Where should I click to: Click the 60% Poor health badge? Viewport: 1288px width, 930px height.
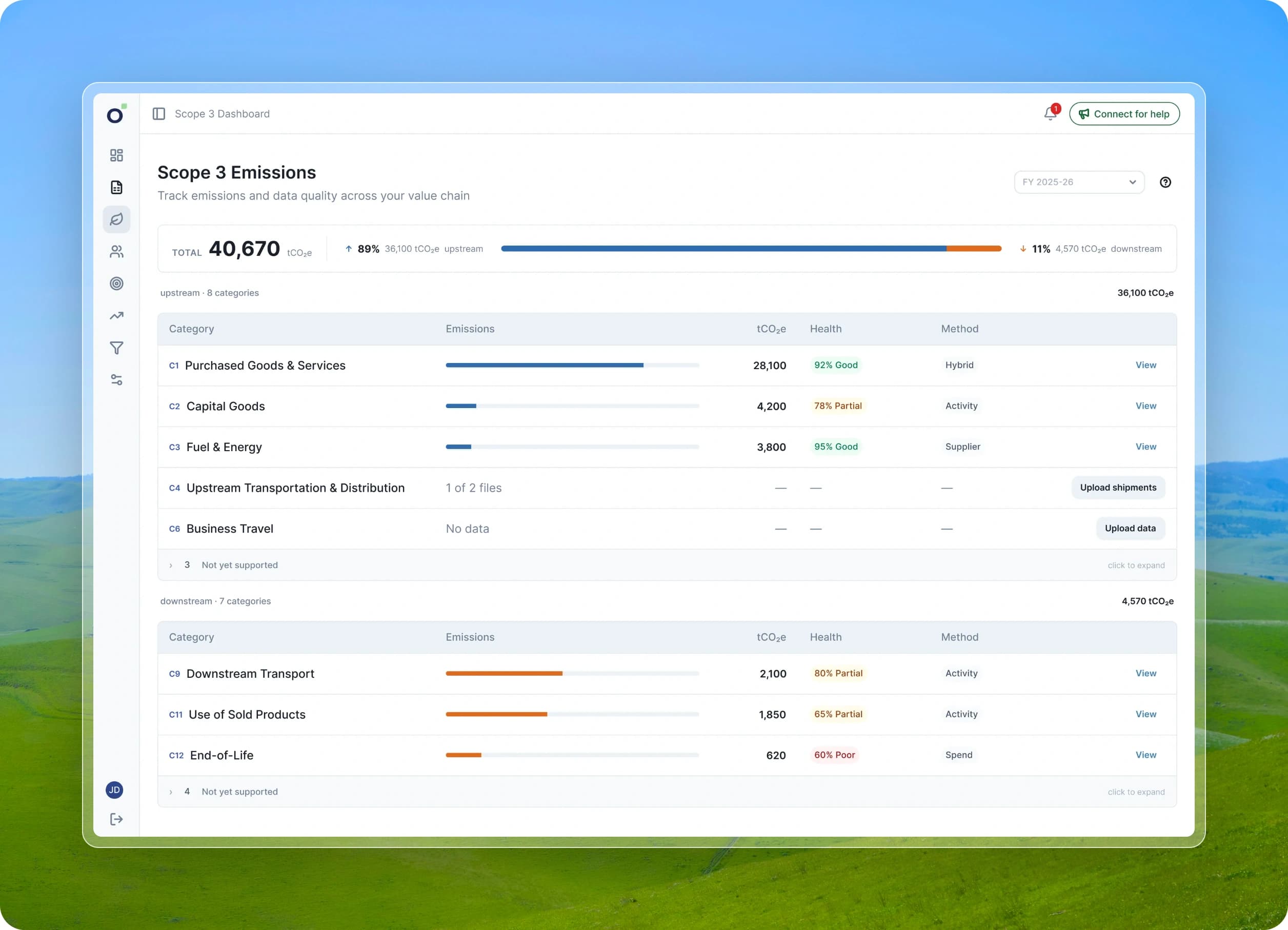834,755
